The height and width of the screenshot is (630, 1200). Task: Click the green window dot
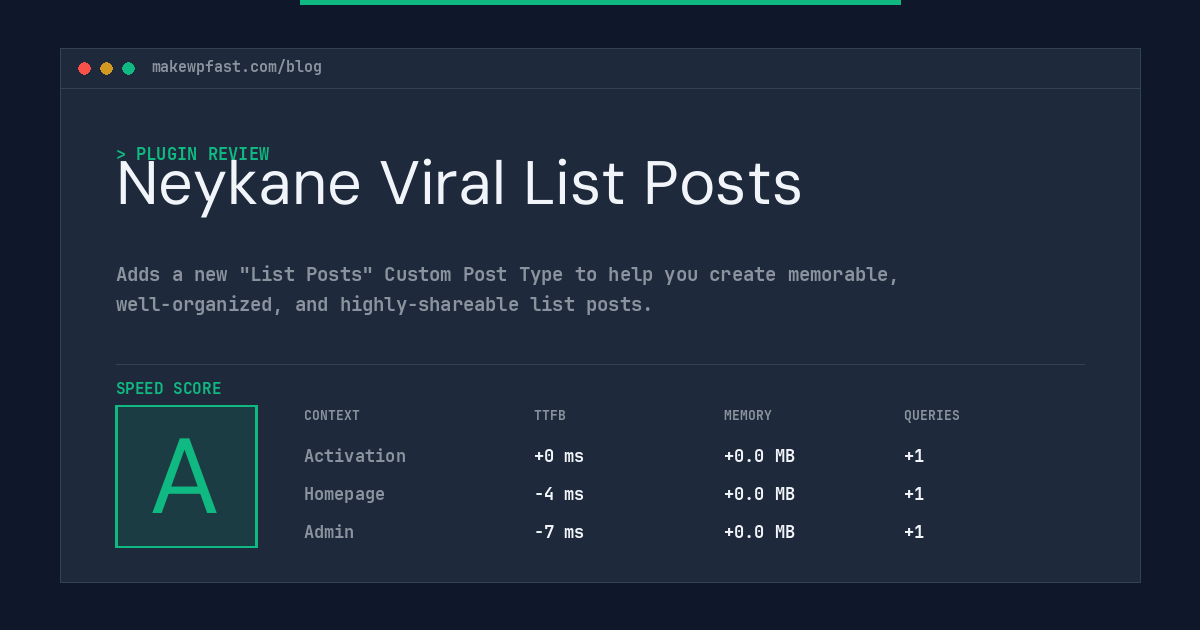pos(128,68)
